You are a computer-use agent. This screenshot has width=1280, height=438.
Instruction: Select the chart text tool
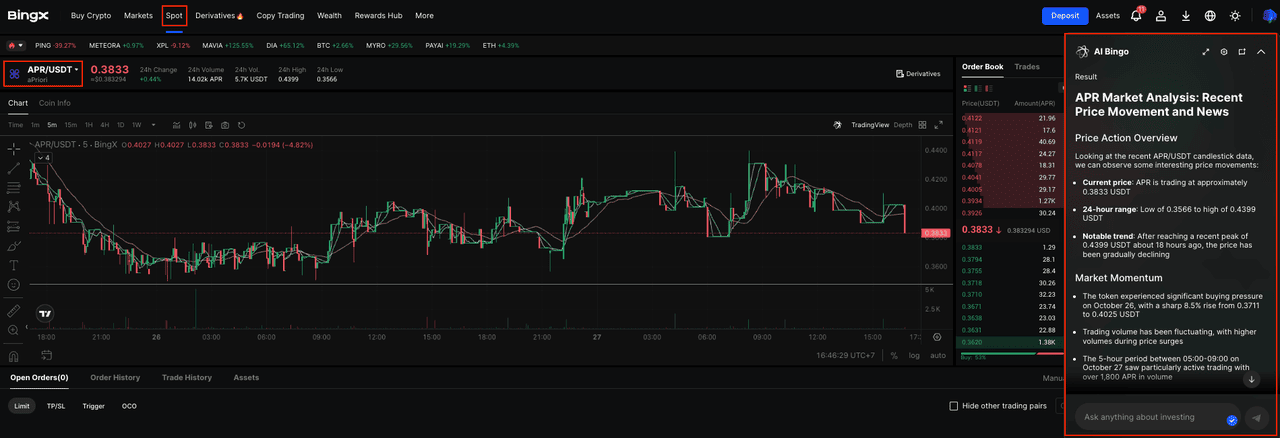pos(14,265)
